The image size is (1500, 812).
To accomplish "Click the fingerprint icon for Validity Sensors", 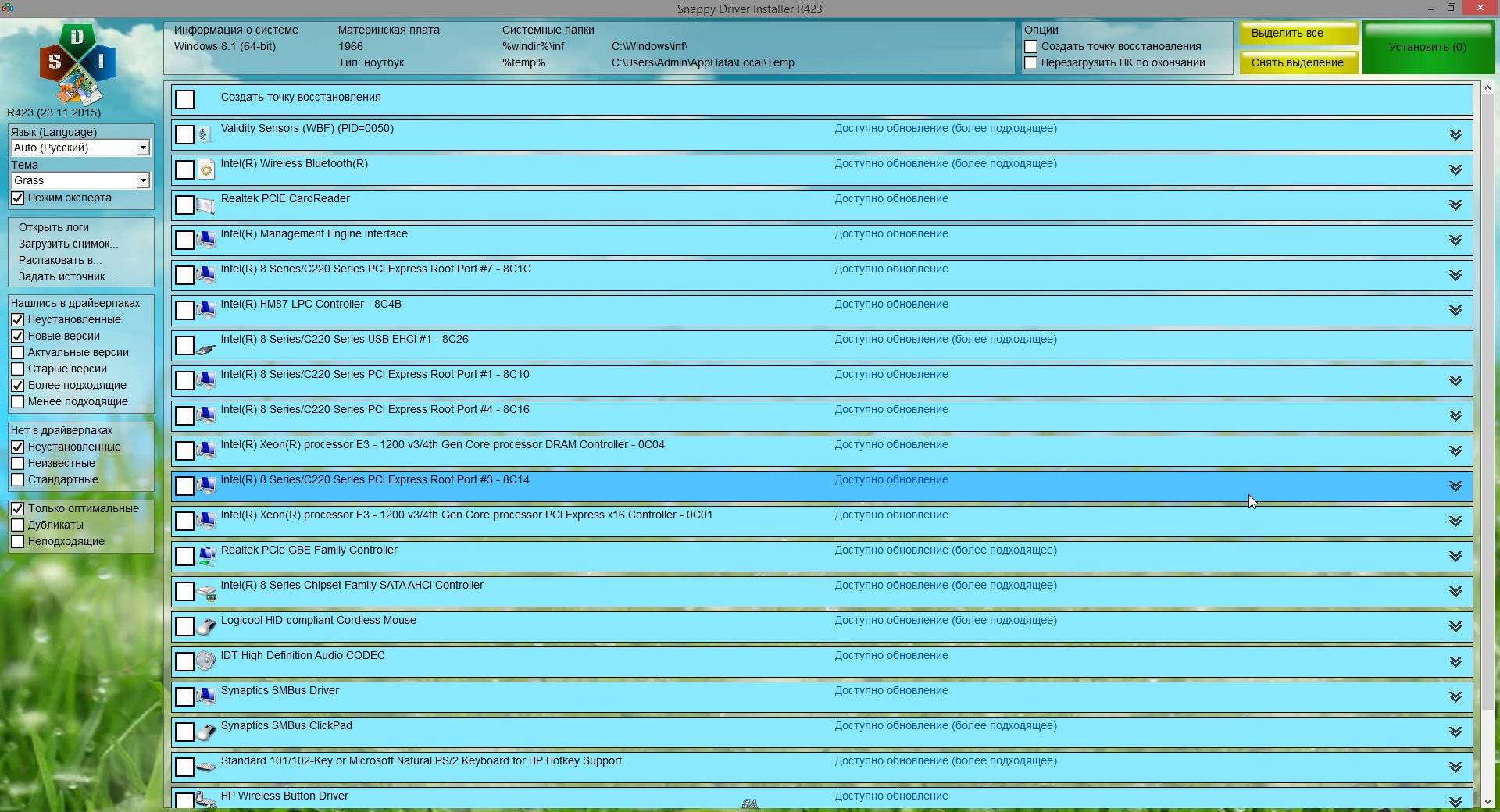I will coord(205,134).
